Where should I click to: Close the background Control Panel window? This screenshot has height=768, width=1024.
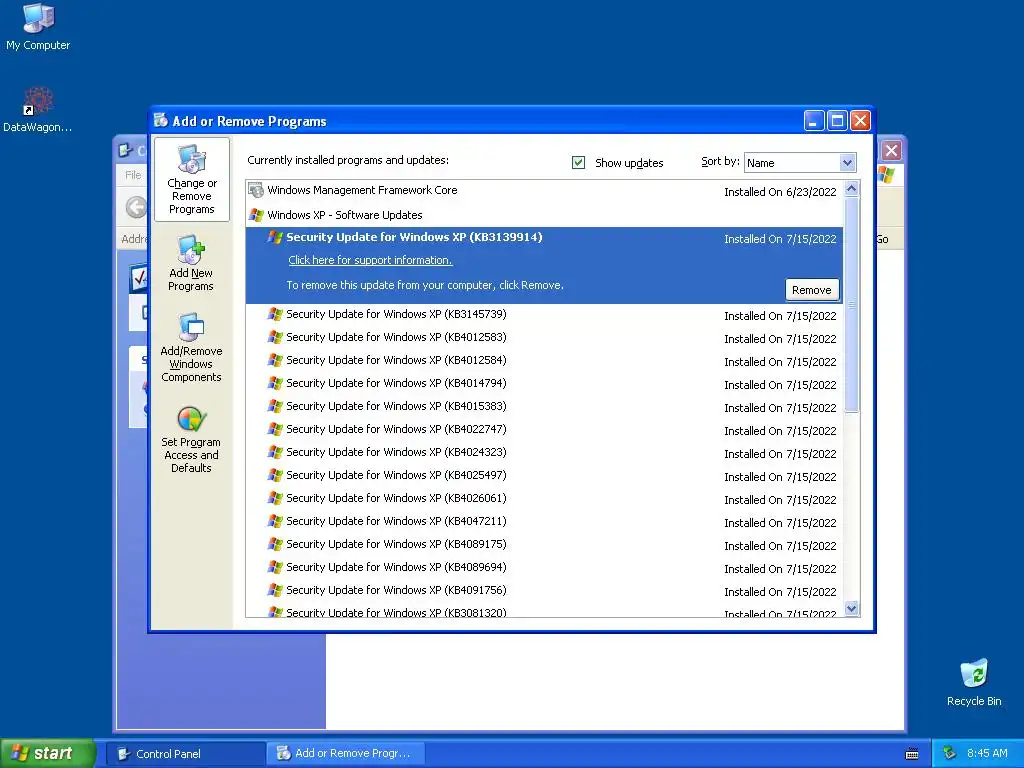(x=891, y=151)
